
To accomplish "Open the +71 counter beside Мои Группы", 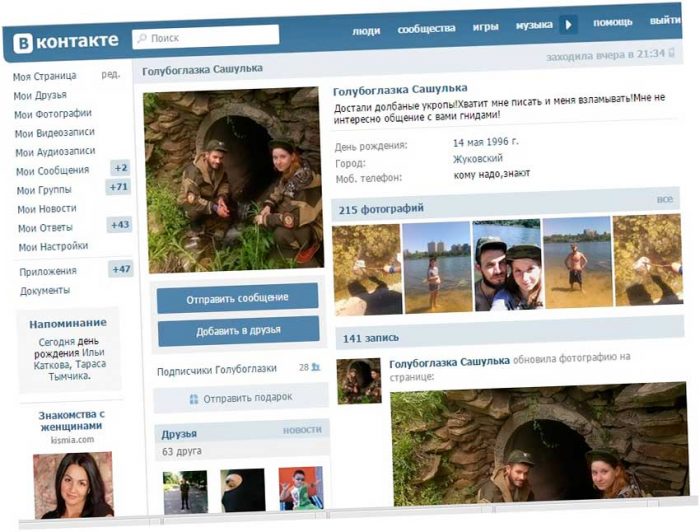I will [x=119, y=187].
